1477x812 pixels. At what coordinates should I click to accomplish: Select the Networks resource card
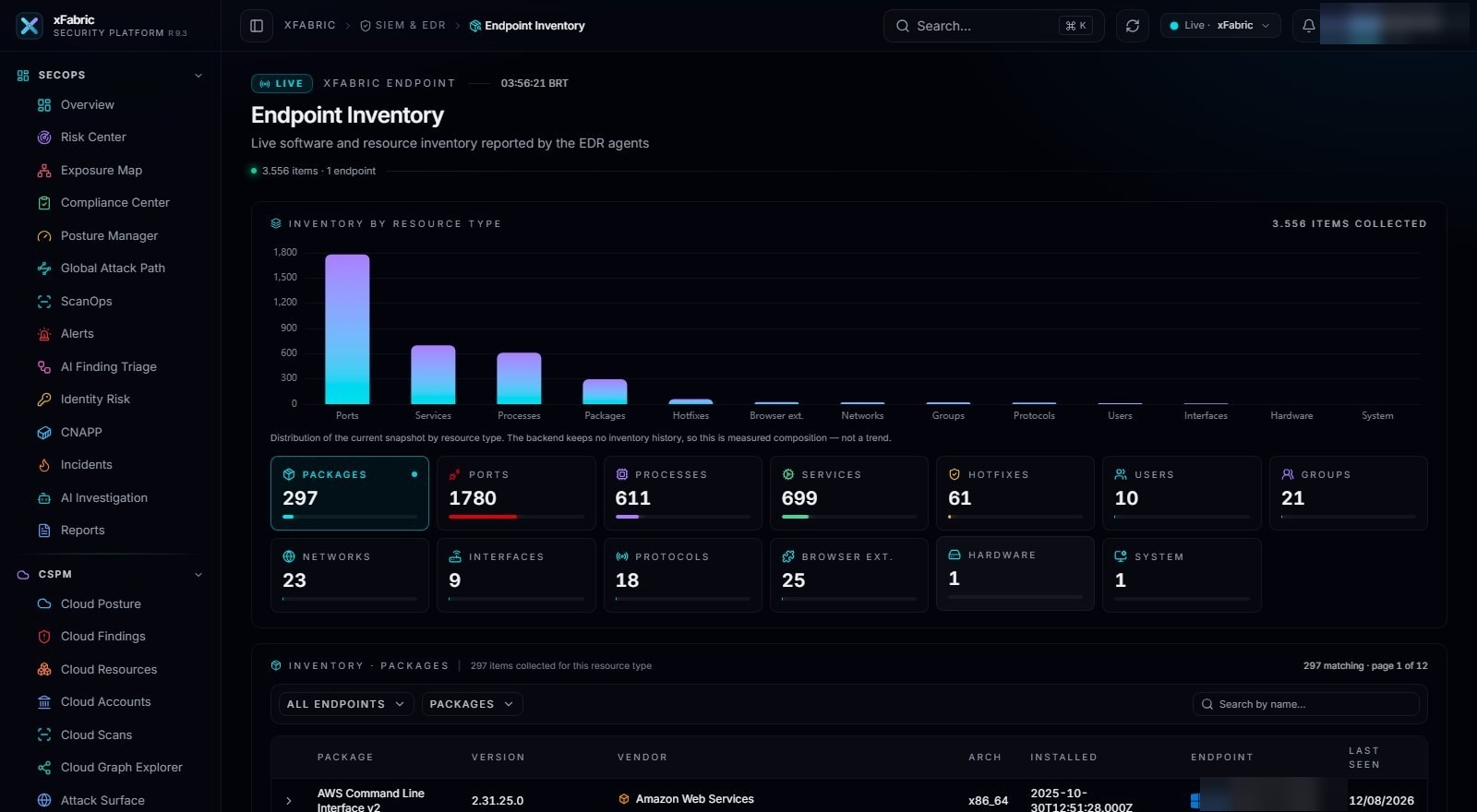pos(350,575)
